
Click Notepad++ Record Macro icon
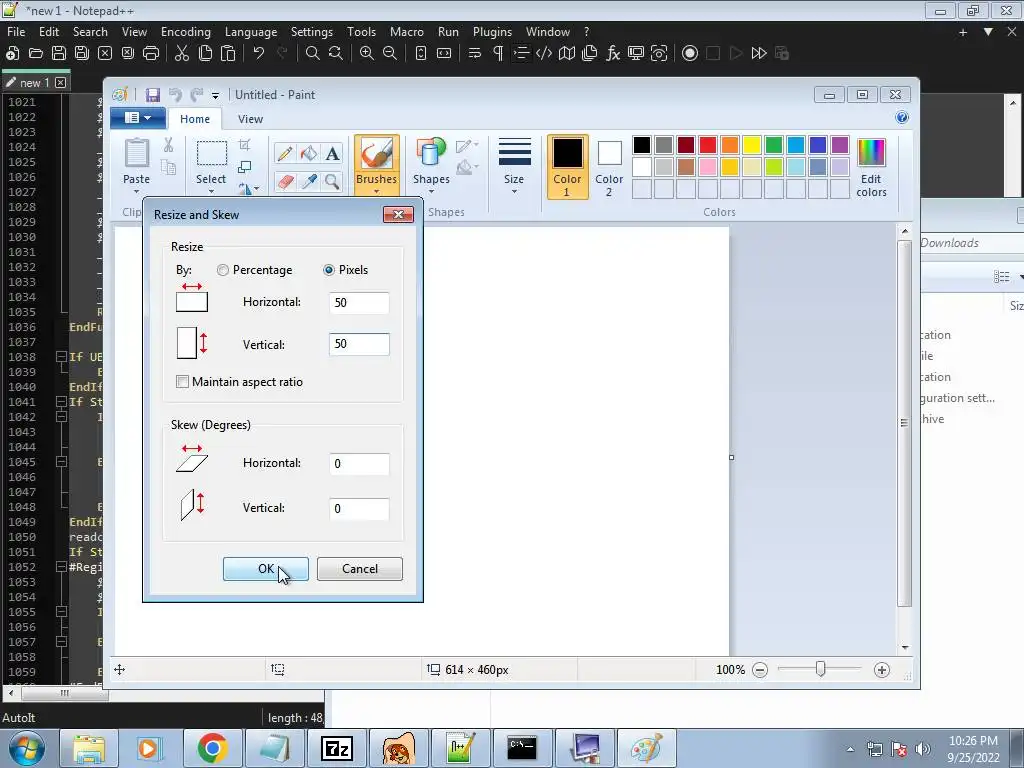[690, 54]
